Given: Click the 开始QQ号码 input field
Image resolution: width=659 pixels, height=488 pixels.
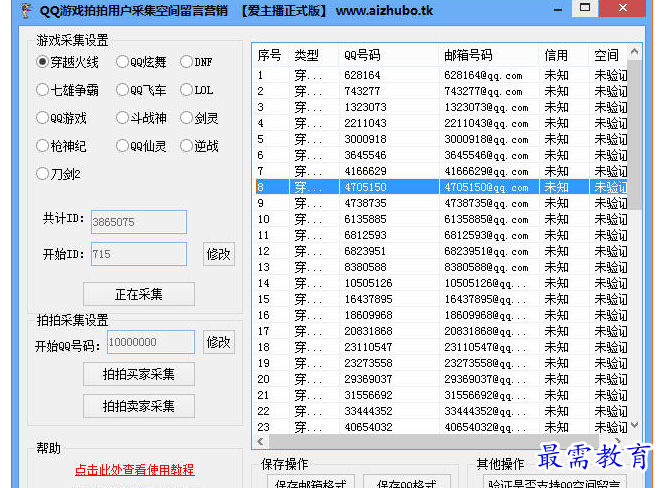Looking at the screenshot, I should 151,342.
